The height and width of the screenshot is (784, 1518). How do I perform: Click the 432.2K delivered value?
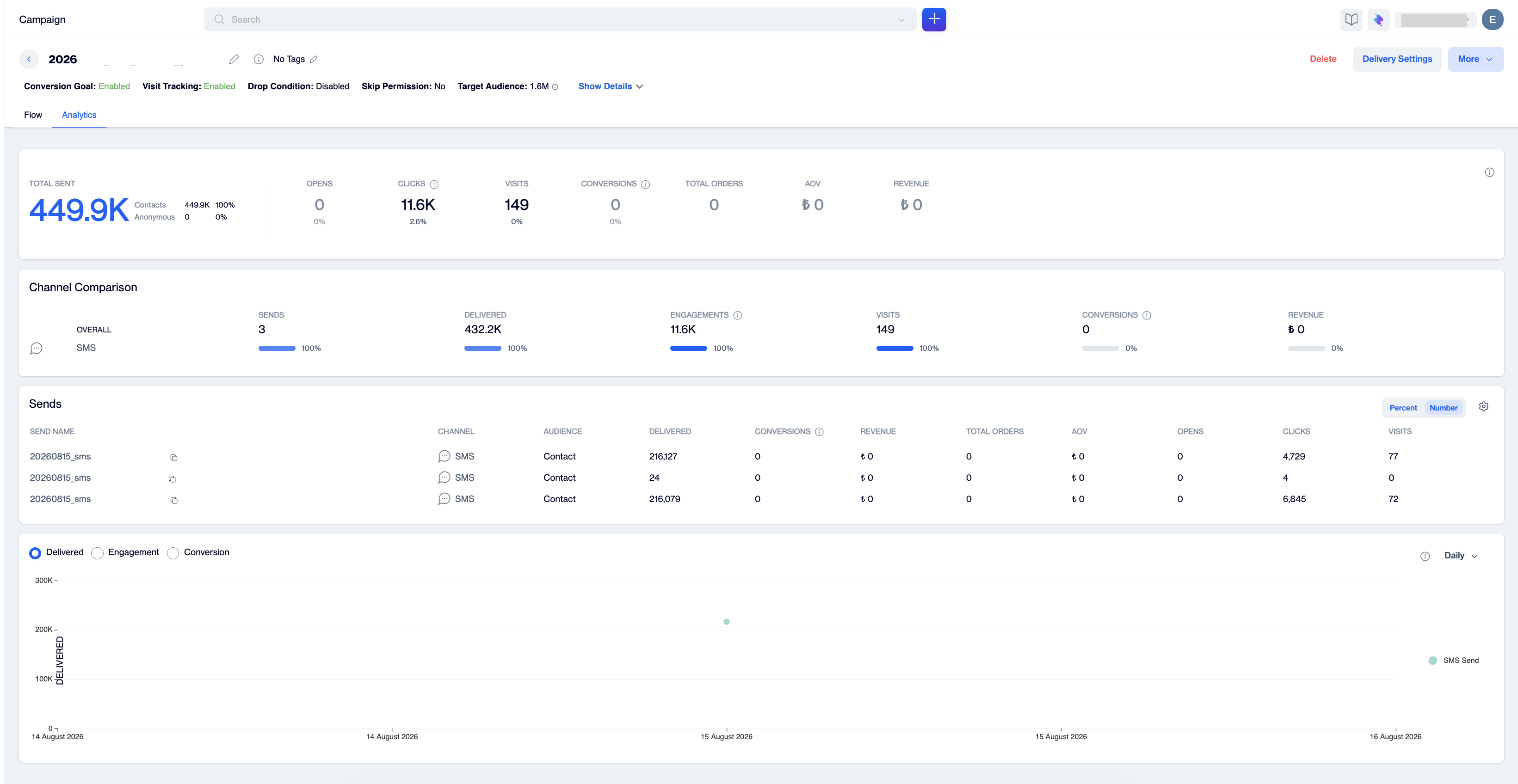[x=482, y=329]
